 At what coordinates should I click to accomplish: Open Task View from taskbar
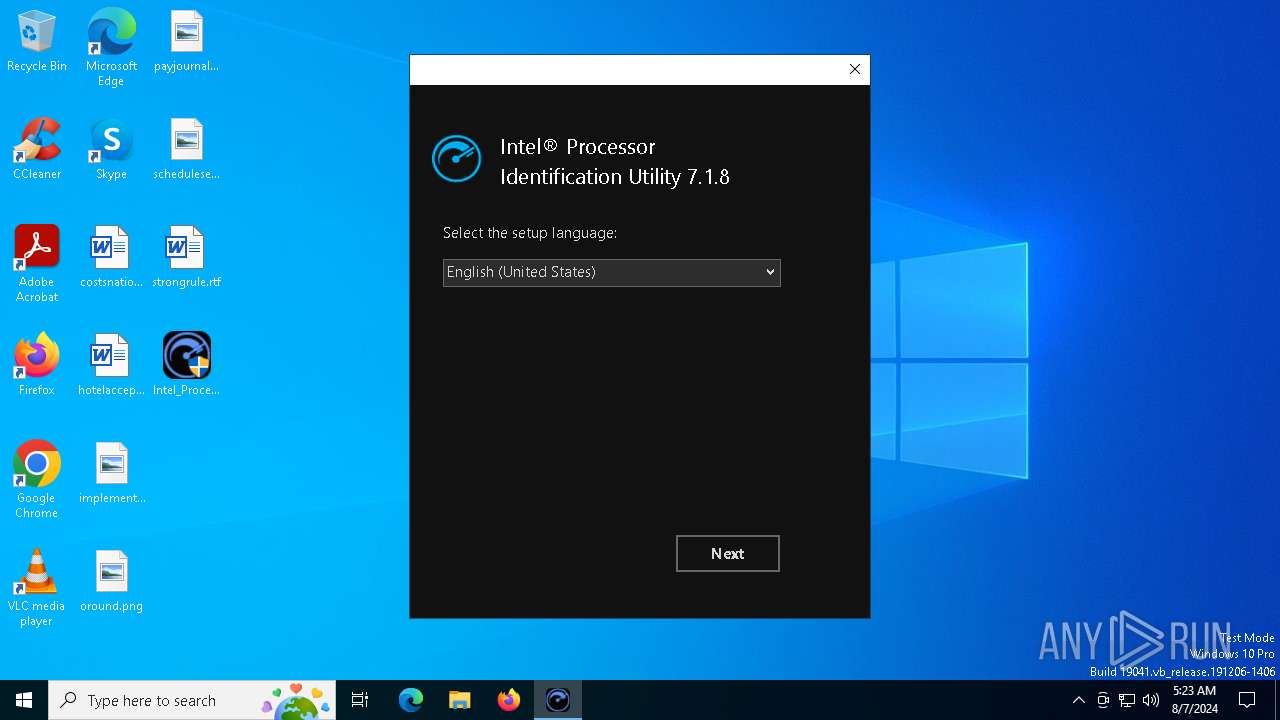[360, 700]
